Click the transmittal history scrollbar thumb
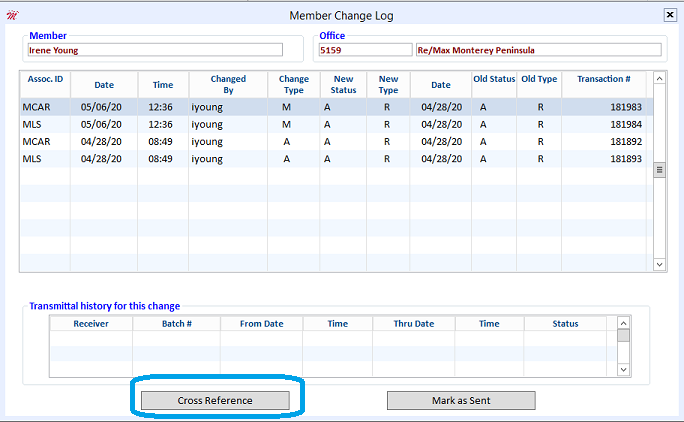Viewport: 684px width, 422px height. coord(624,336)
